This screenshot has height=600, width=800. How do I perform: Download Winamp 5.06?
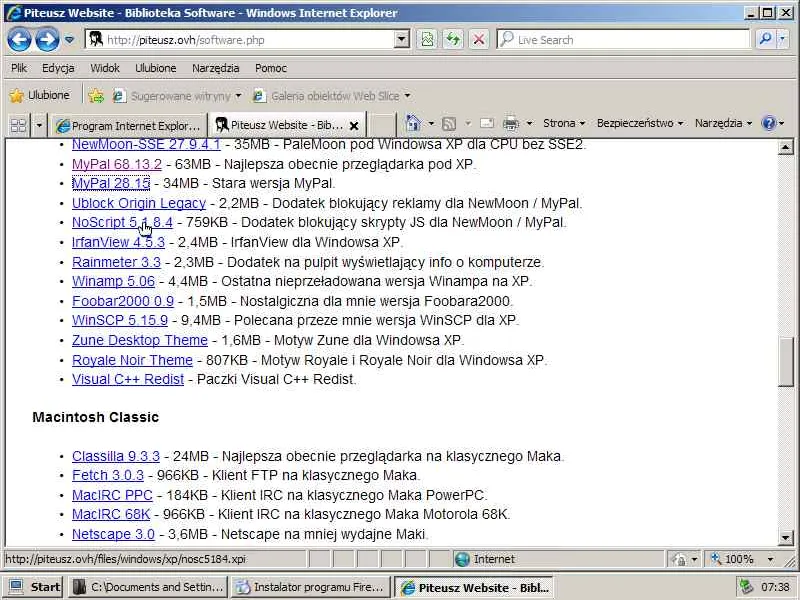[113, 281]
